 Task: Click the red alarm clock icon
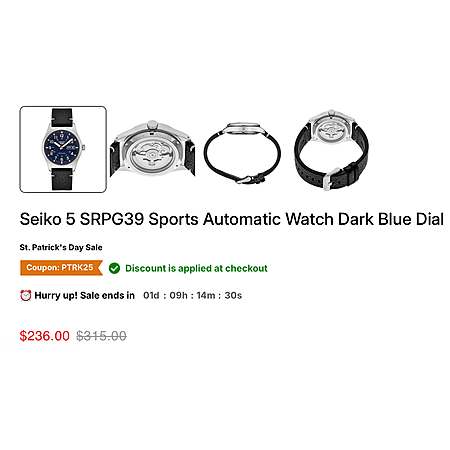26,295
